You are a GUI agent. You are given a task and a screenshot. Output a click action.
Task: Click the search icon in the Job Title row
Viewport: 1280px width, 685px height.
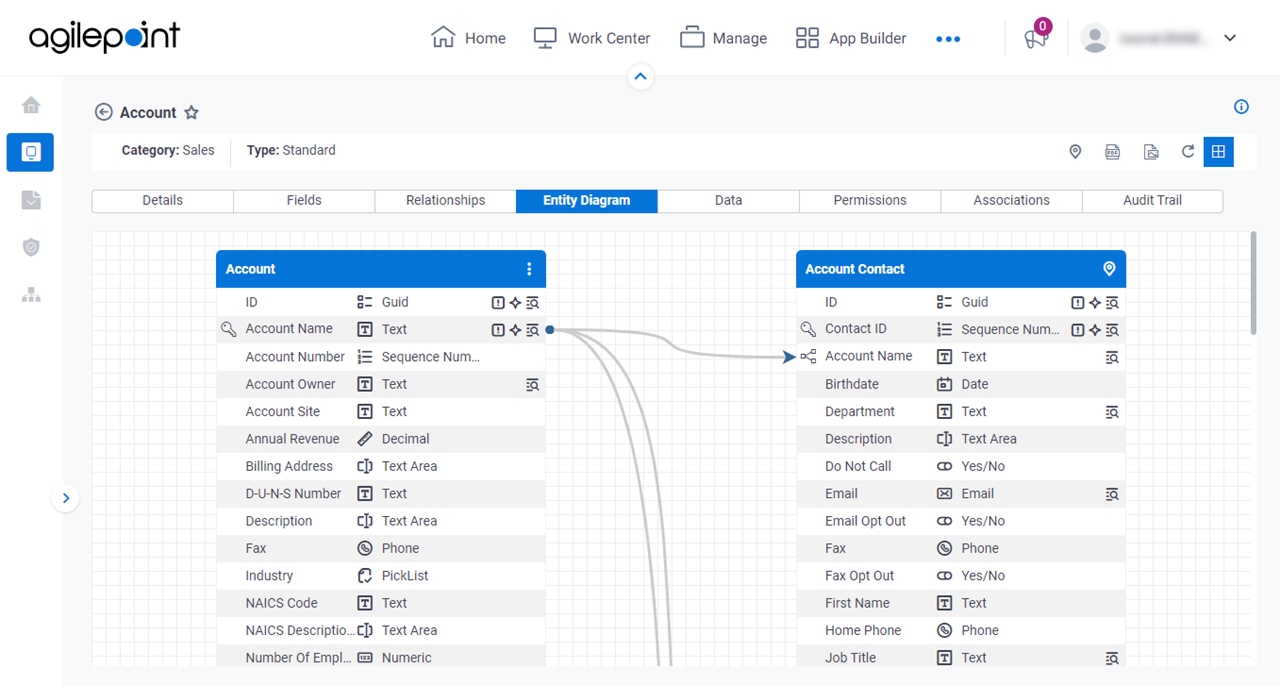[x=1111, y=658]
